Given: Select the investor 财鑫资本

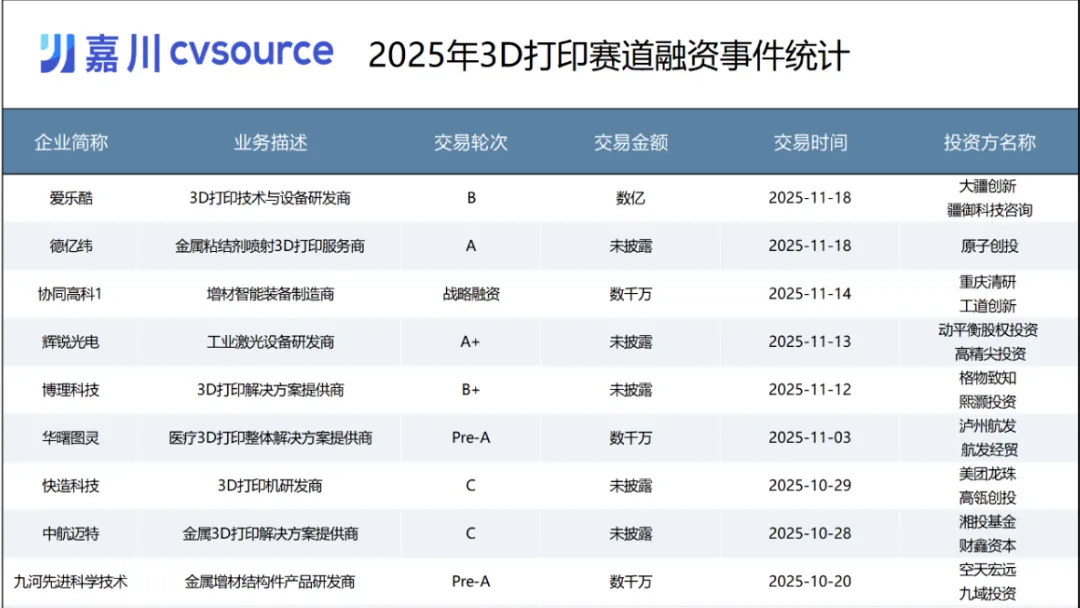Looking at the screenshot, I should [988, 546].
